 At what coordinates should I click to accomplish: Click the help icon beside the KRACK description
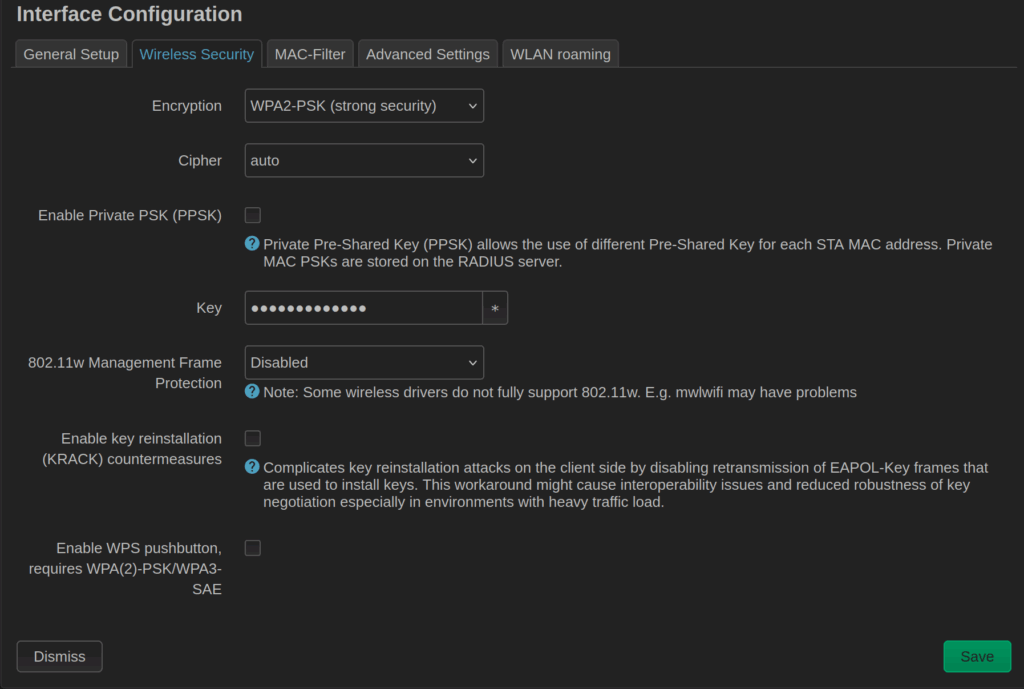(x=252, y=466)
